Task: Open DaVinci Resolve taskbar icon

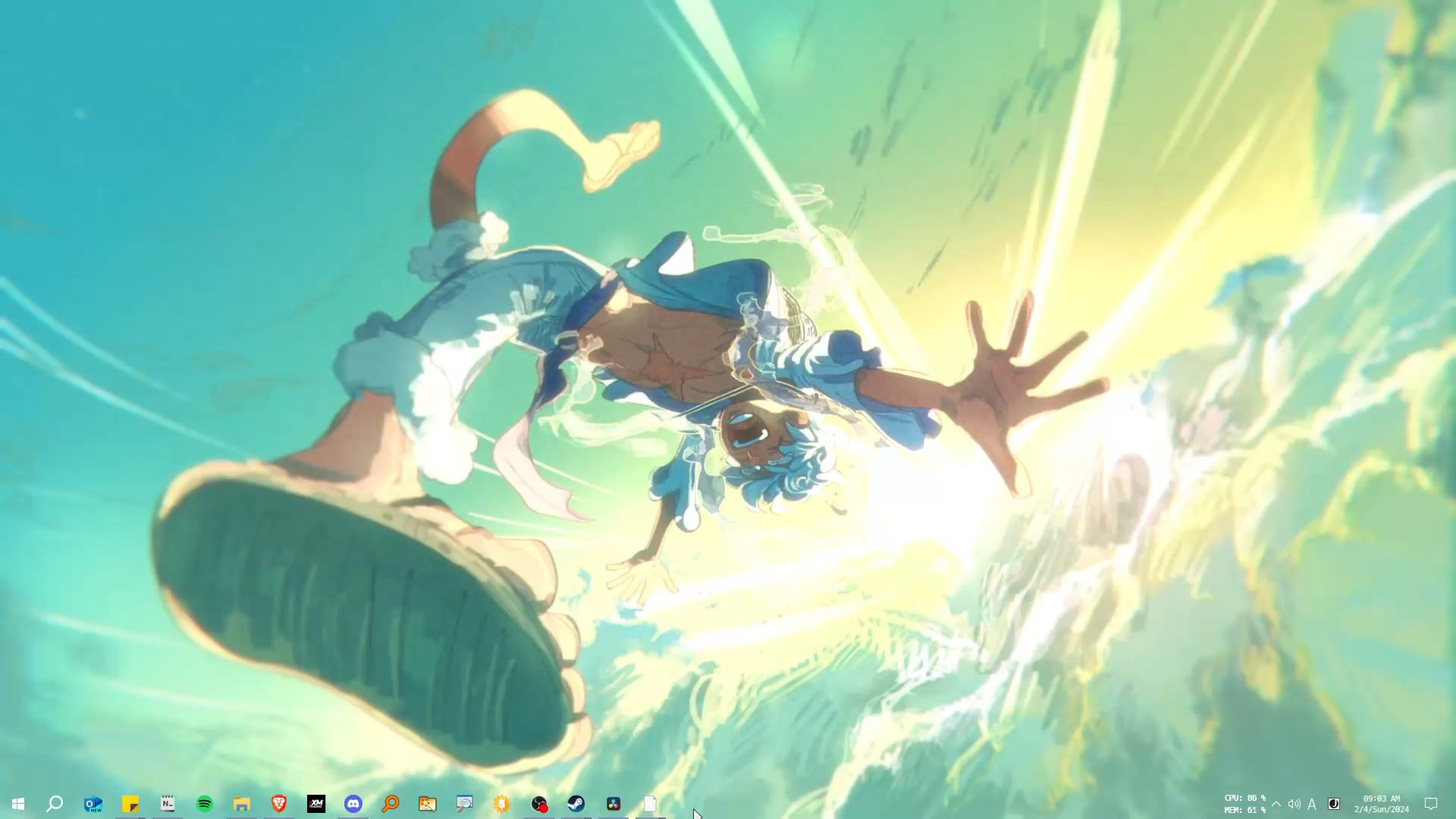Action: (x=613, y=804)
